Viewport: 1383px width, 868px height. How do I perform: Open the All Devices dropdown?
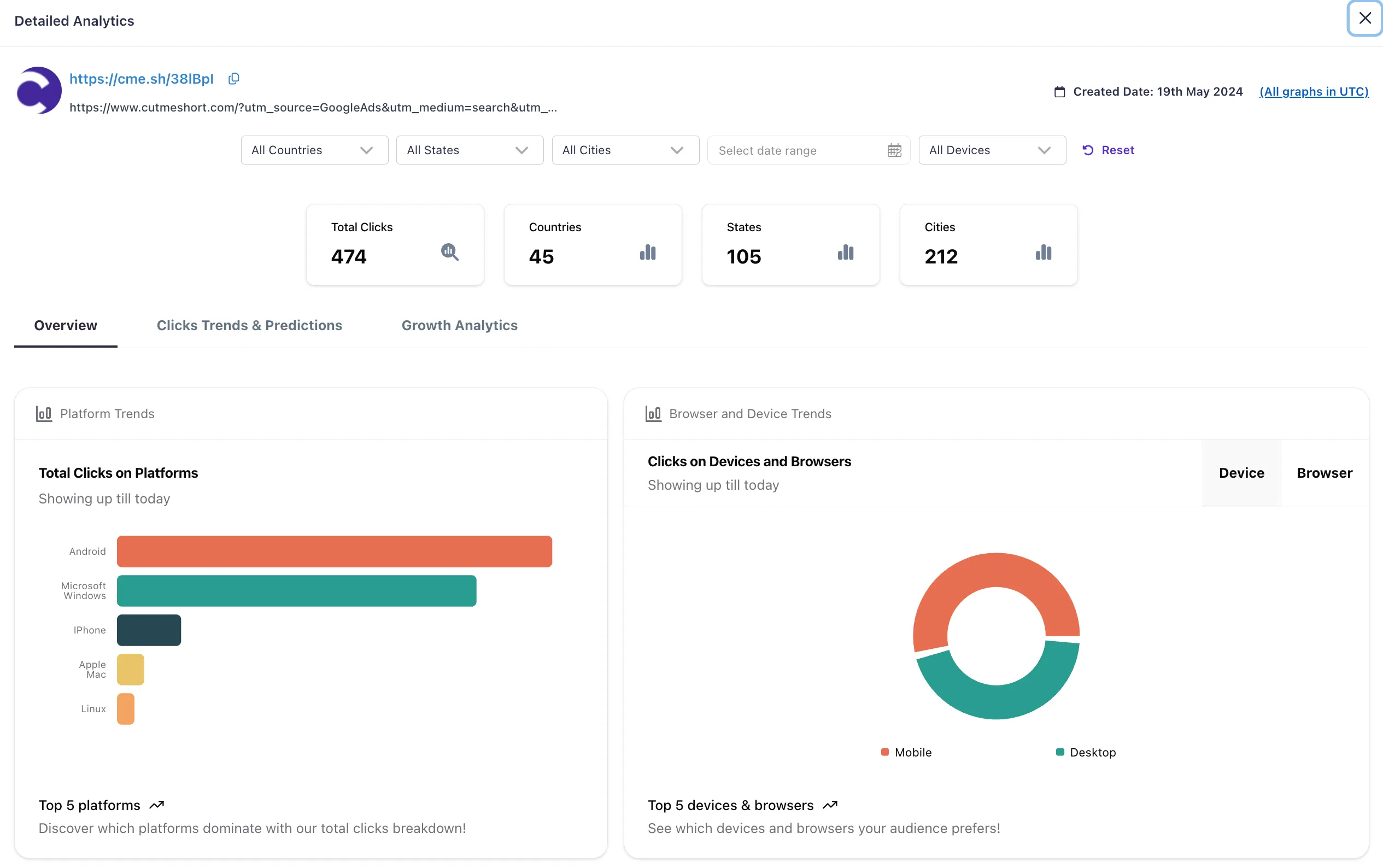[x=992, y=150]
